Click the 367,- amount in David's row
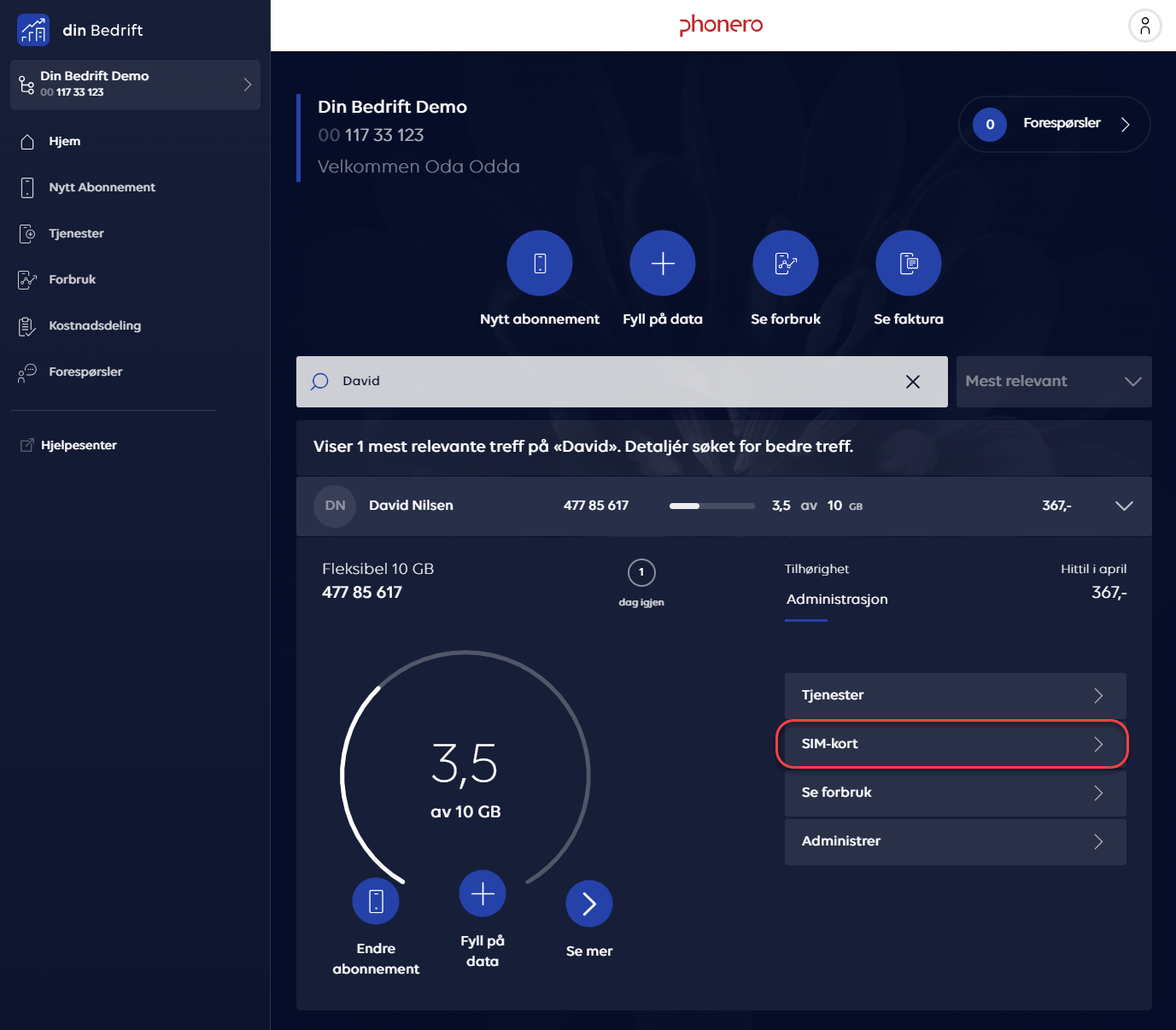Viewport: 1176px width, 1030px height. coord(1056,506)
